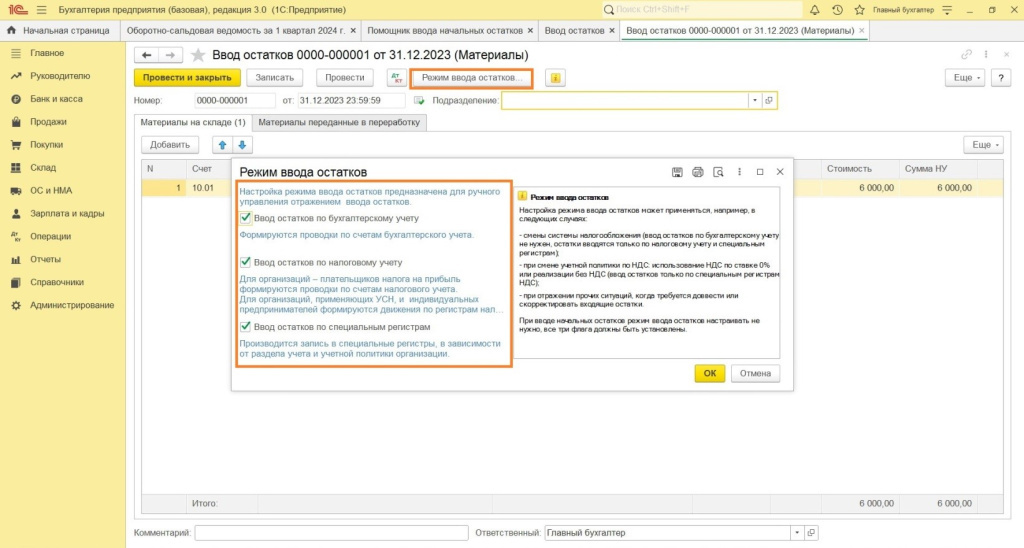Switch to Материалы переданные в переработку tab
This screenshot has height=548, width=1024.
pos(340,122)
